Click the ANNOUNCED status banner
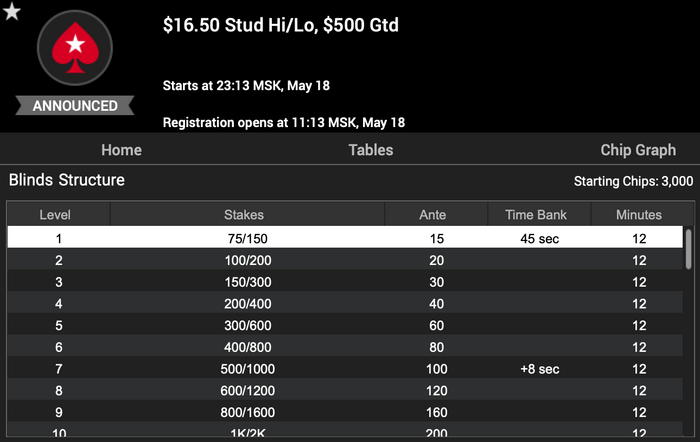This screenshot has height=442, width=700. tap(75, 106)
